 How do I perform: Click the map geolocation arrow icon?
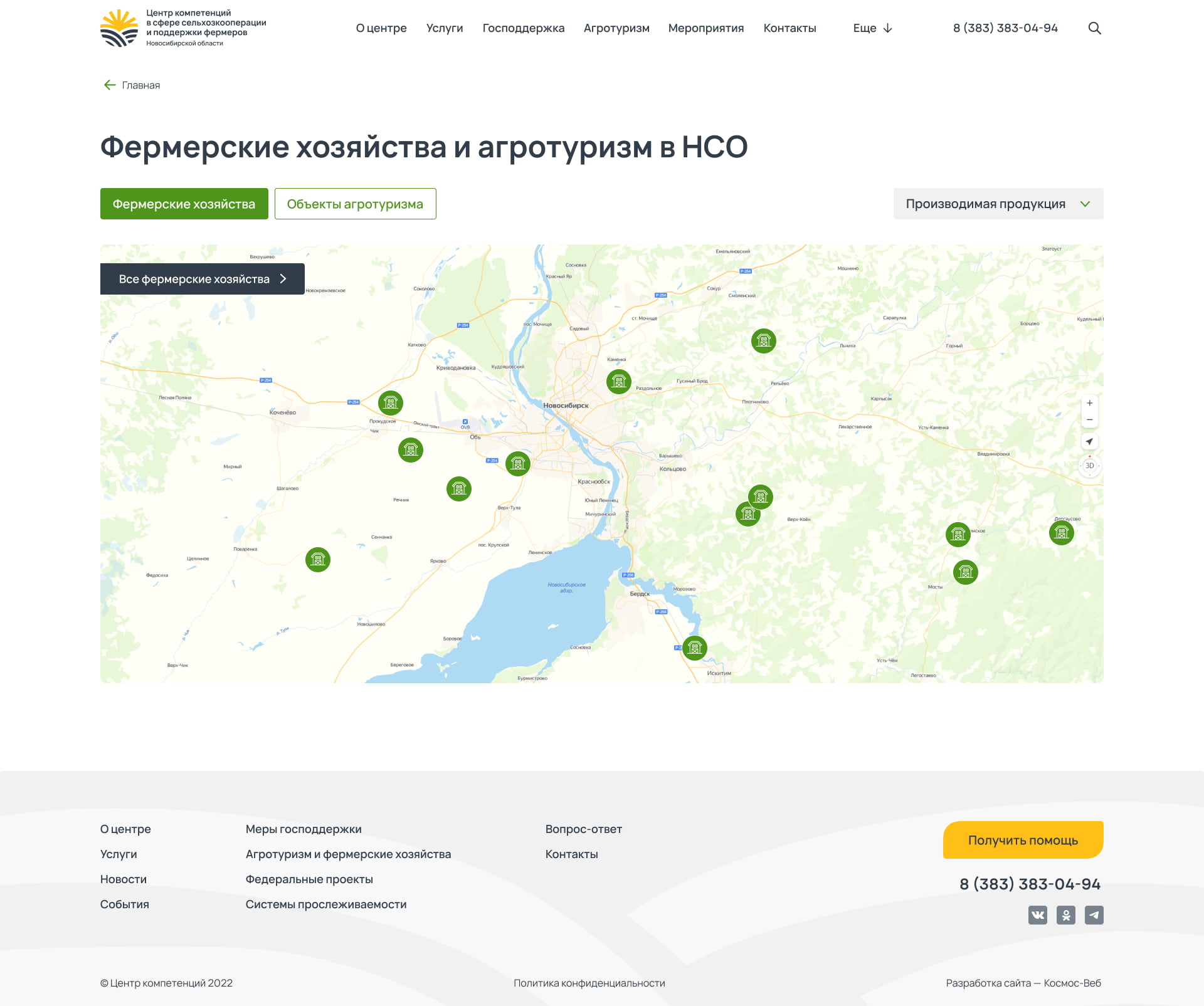click(x=1089, y=442)
